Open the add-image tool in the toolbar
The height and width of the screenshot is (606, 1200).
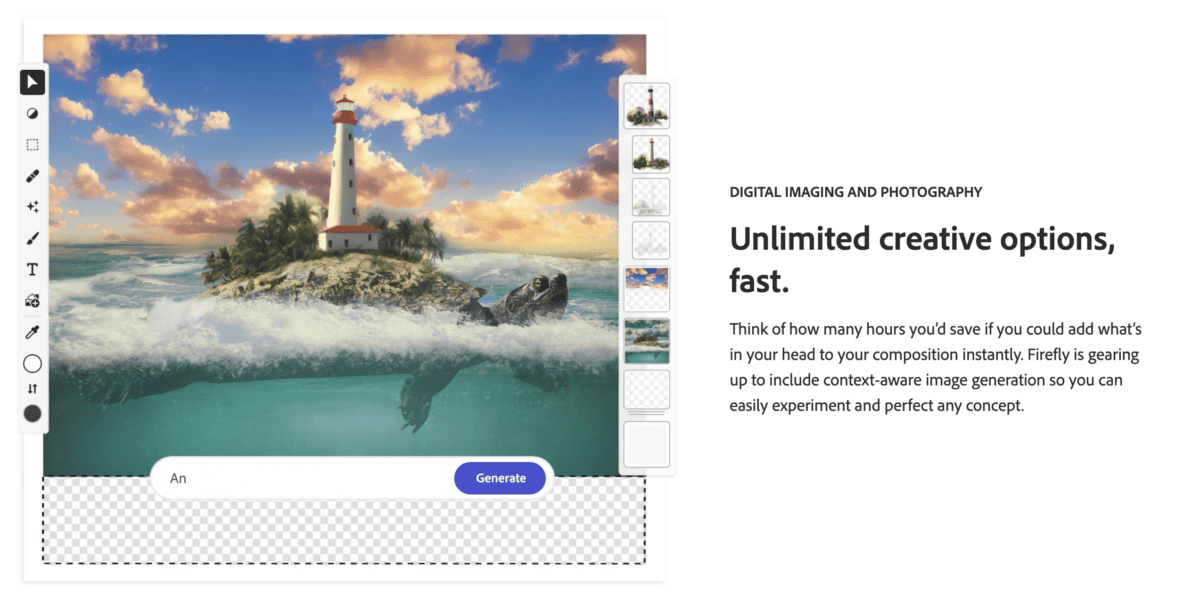(32, 300)
